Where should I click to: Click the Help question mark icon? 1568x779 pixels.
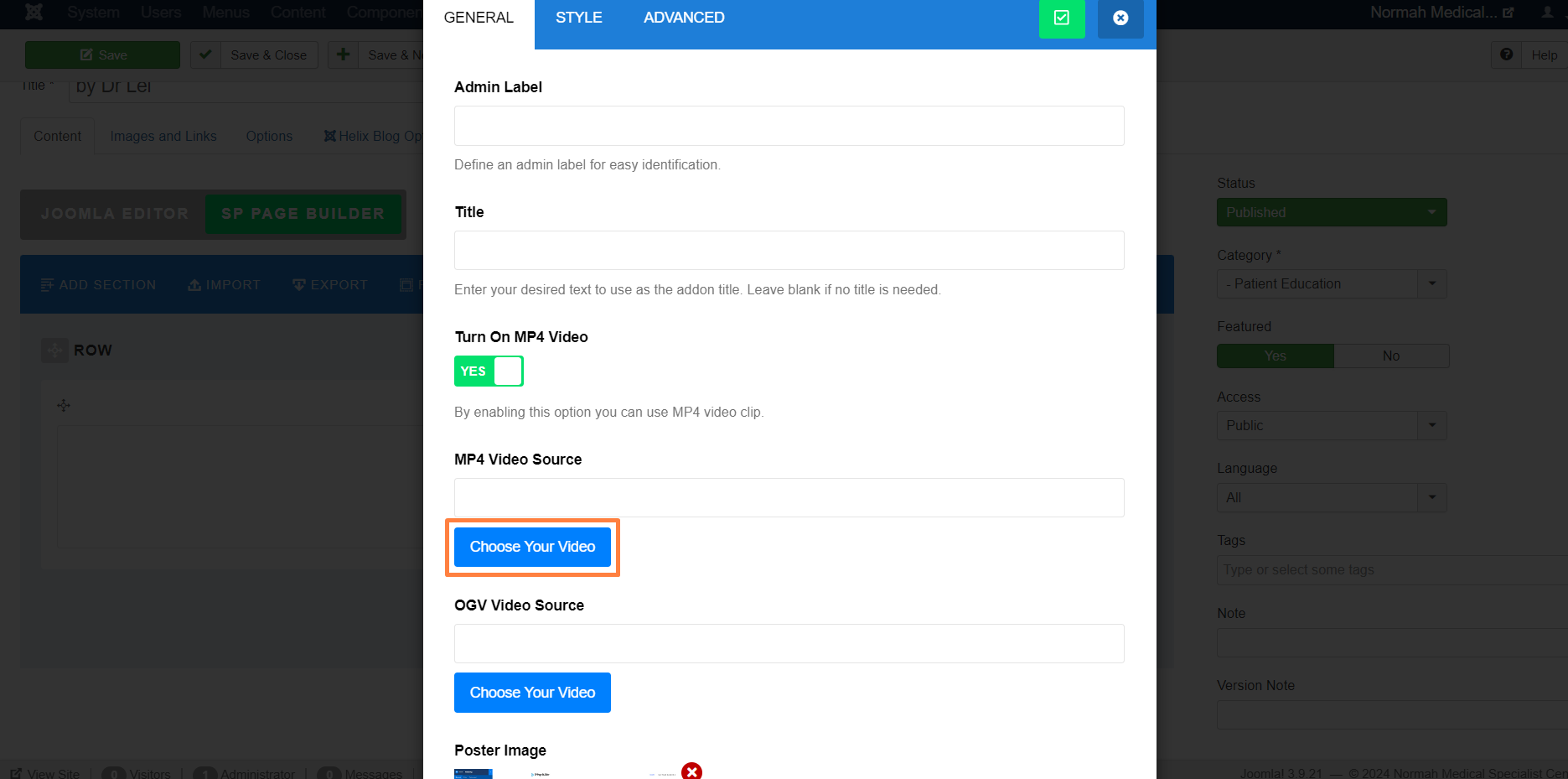1506,55
